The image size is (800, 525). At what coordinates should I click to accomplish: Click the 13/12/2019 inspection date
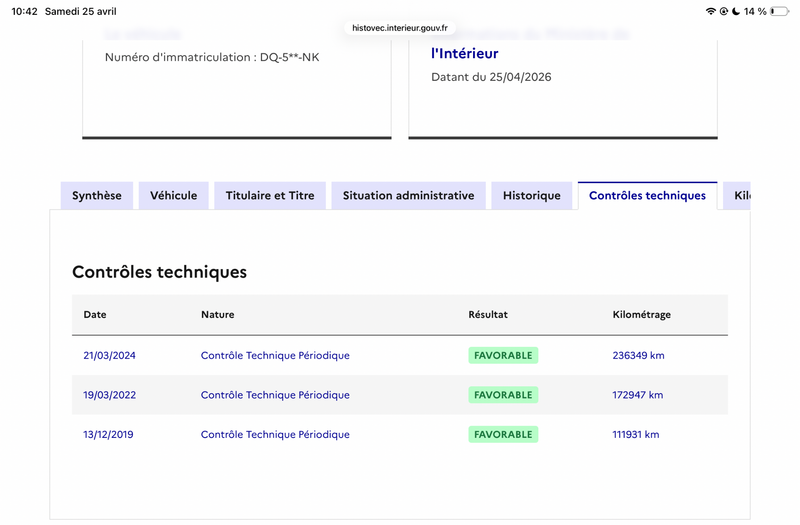(108, 434)
